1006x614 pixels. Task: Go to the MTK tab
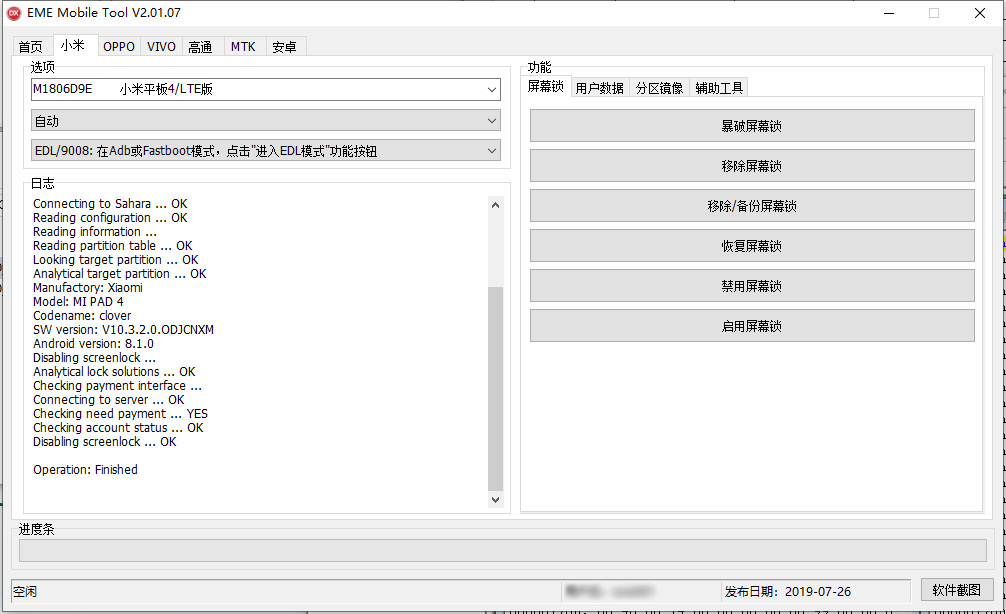coord(243,47)
